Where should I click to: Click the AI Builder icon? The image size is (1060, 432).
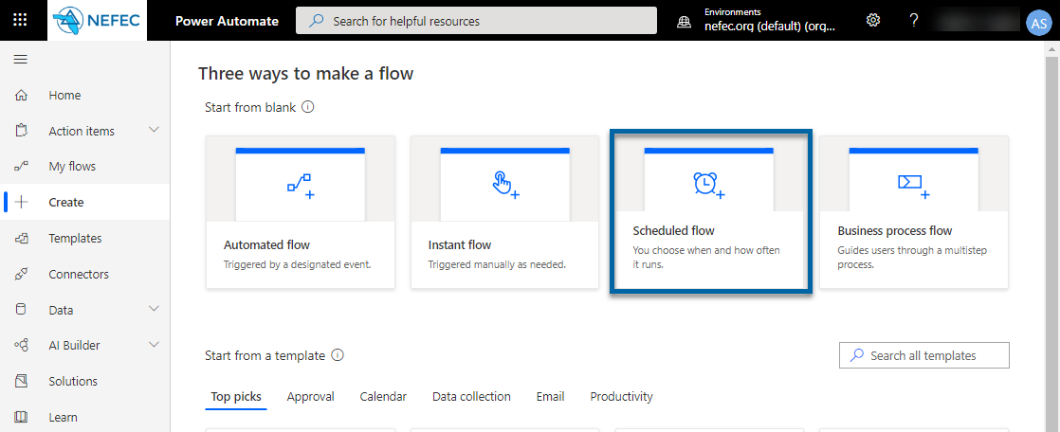click(21, 345)
